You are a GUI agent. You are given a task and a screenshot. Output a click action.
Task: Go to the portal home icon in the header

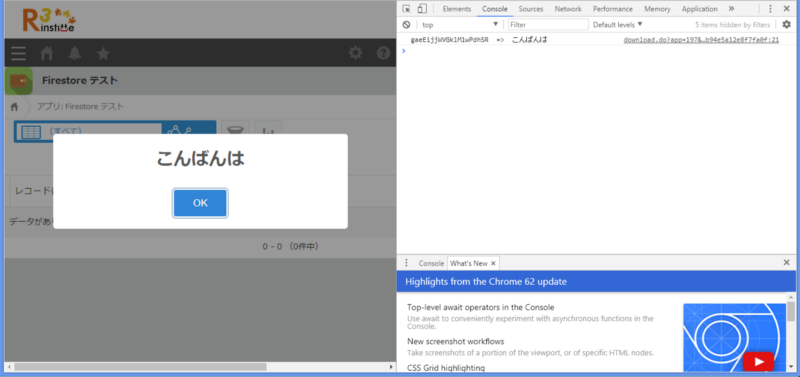pos(47,53)
